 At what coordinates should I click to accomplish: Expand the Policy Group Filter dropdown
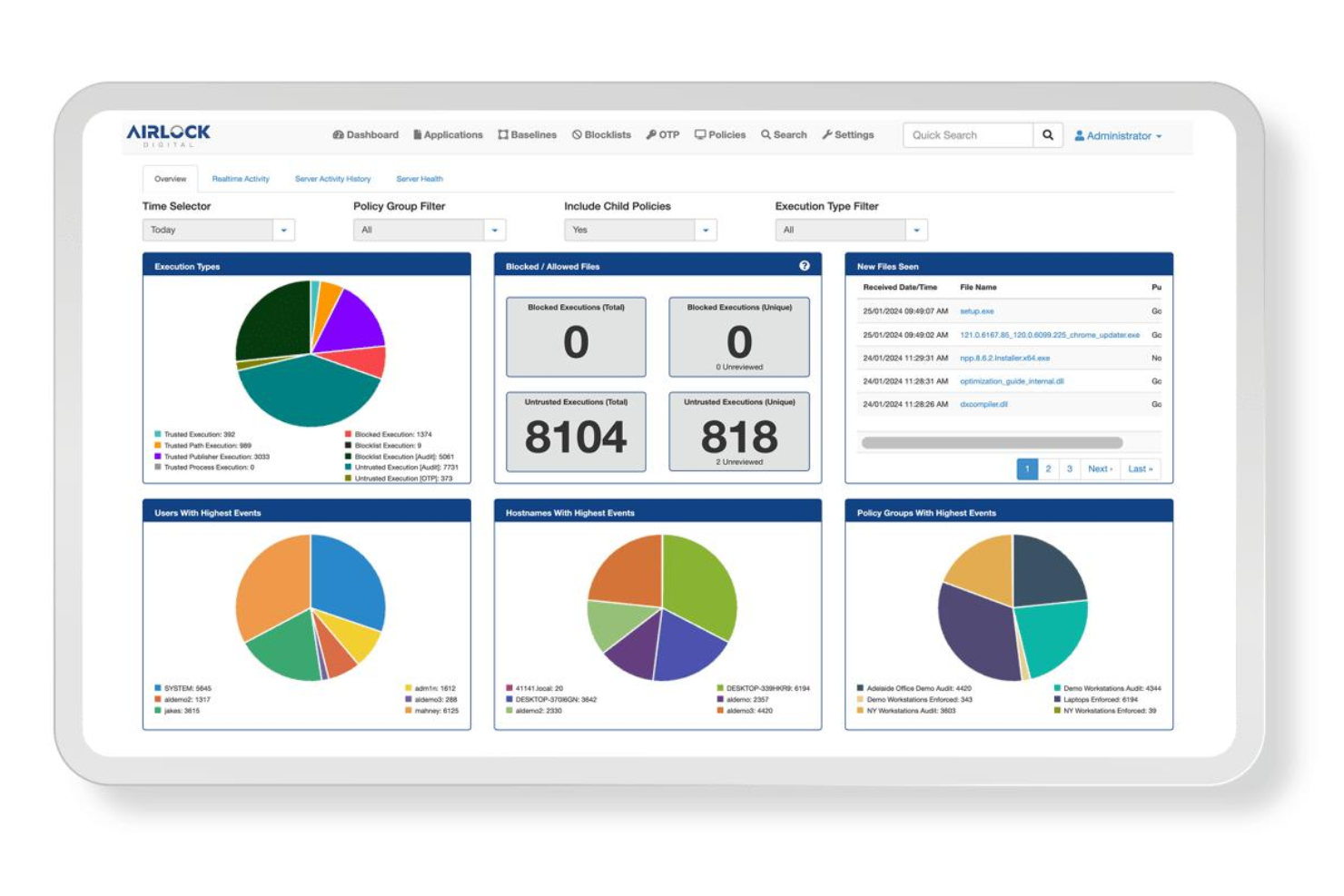tap(495, 230)
